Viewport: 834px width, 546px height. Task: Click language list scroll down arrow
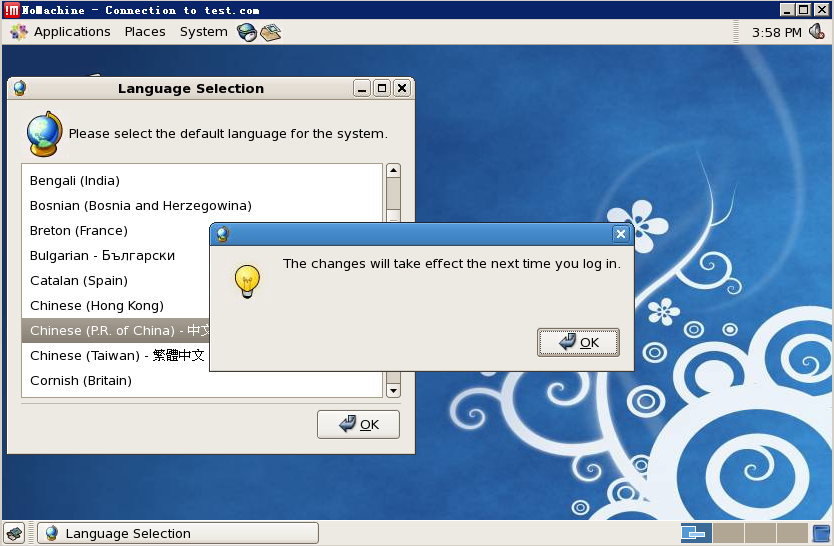[x=393, y=391]
